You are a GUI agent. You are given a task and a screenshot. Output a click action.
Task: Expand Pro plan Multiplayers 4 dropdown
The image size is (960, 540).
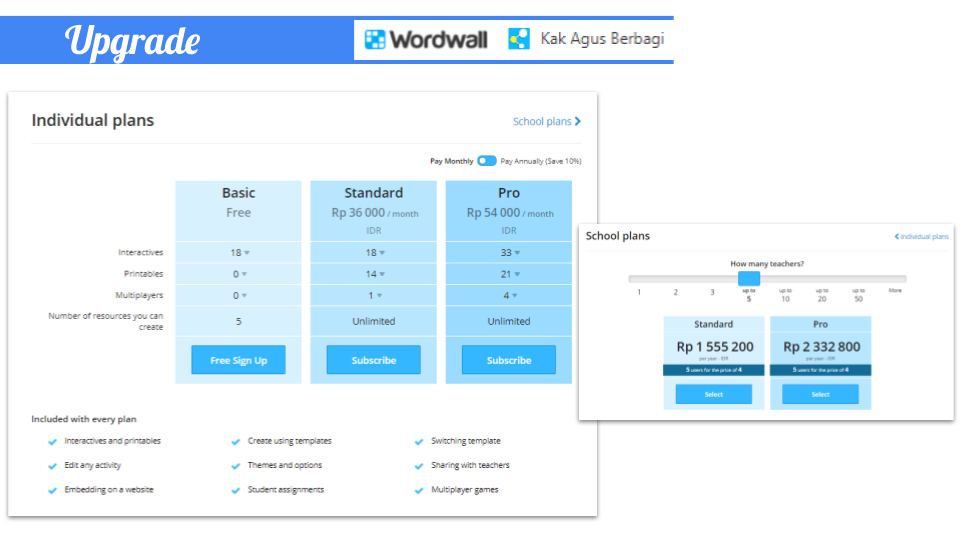(x=510, y=295)
